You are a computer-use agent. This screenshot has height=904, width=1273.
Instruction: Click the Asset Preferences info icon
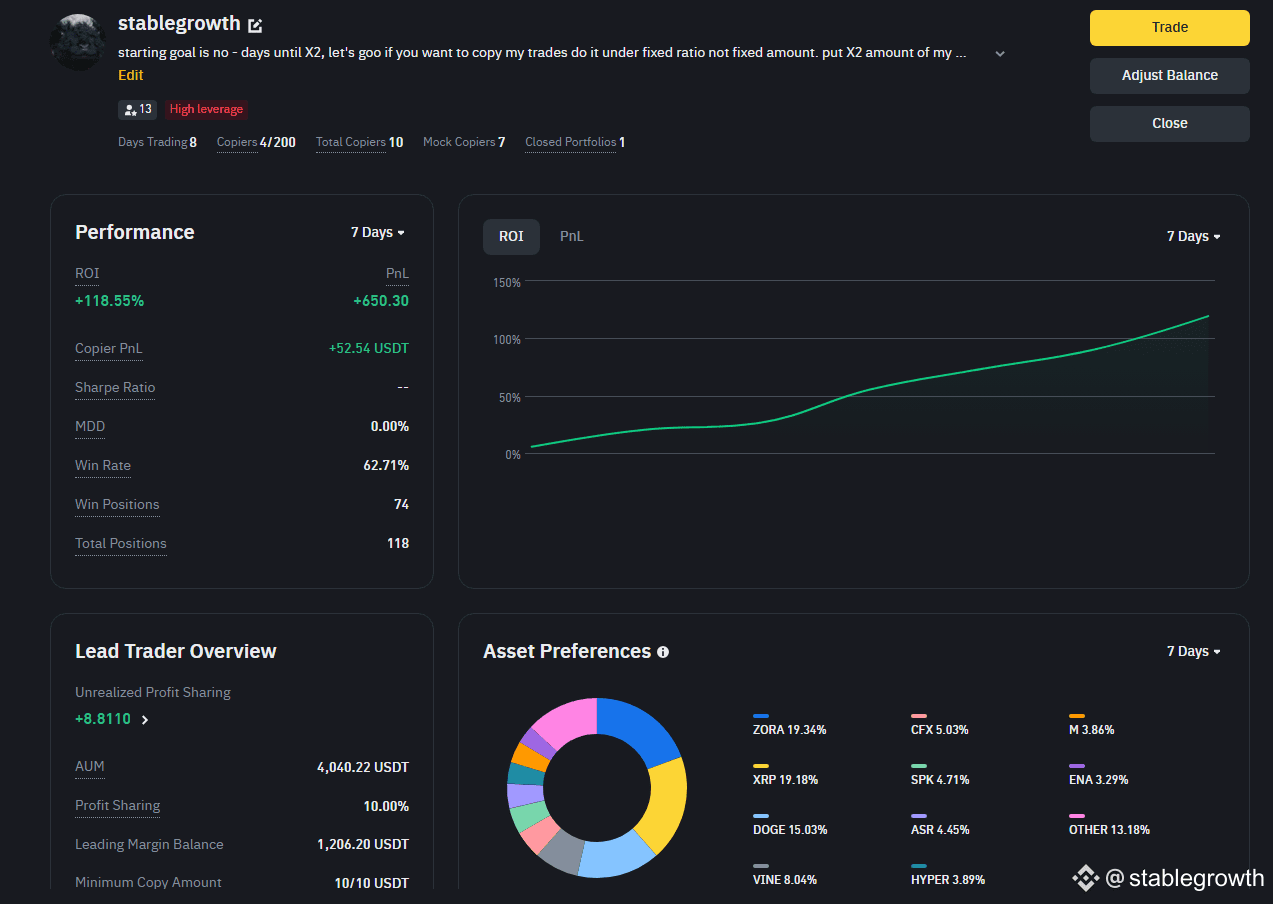click(x=663, y=652)
